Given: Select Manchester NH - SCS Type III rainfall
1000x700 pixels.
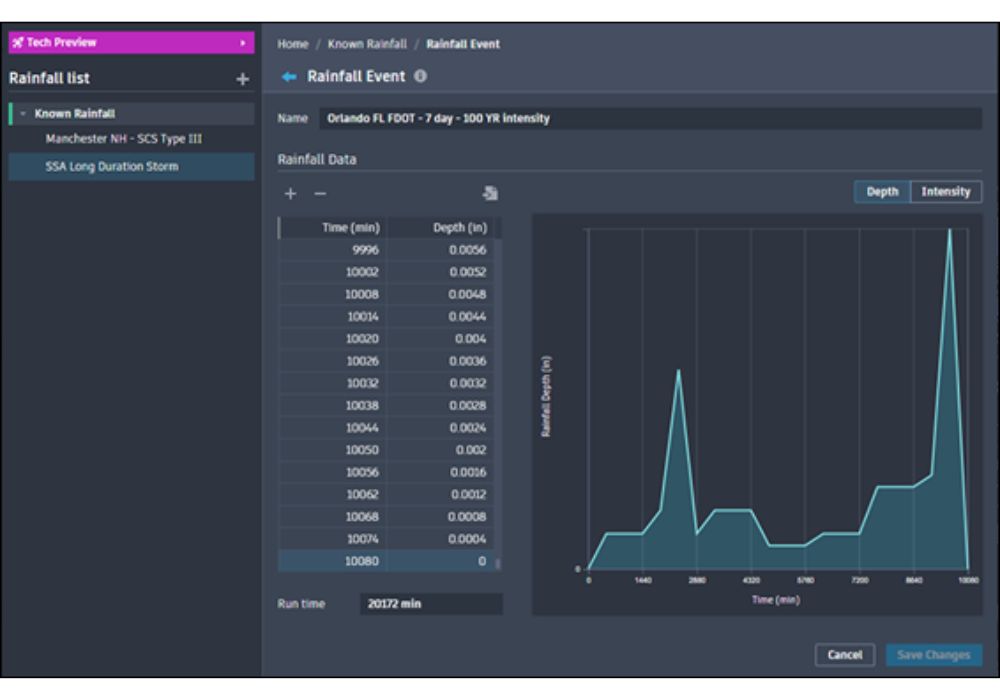Looking at the screenshot, I should click(x=125, y=139).
